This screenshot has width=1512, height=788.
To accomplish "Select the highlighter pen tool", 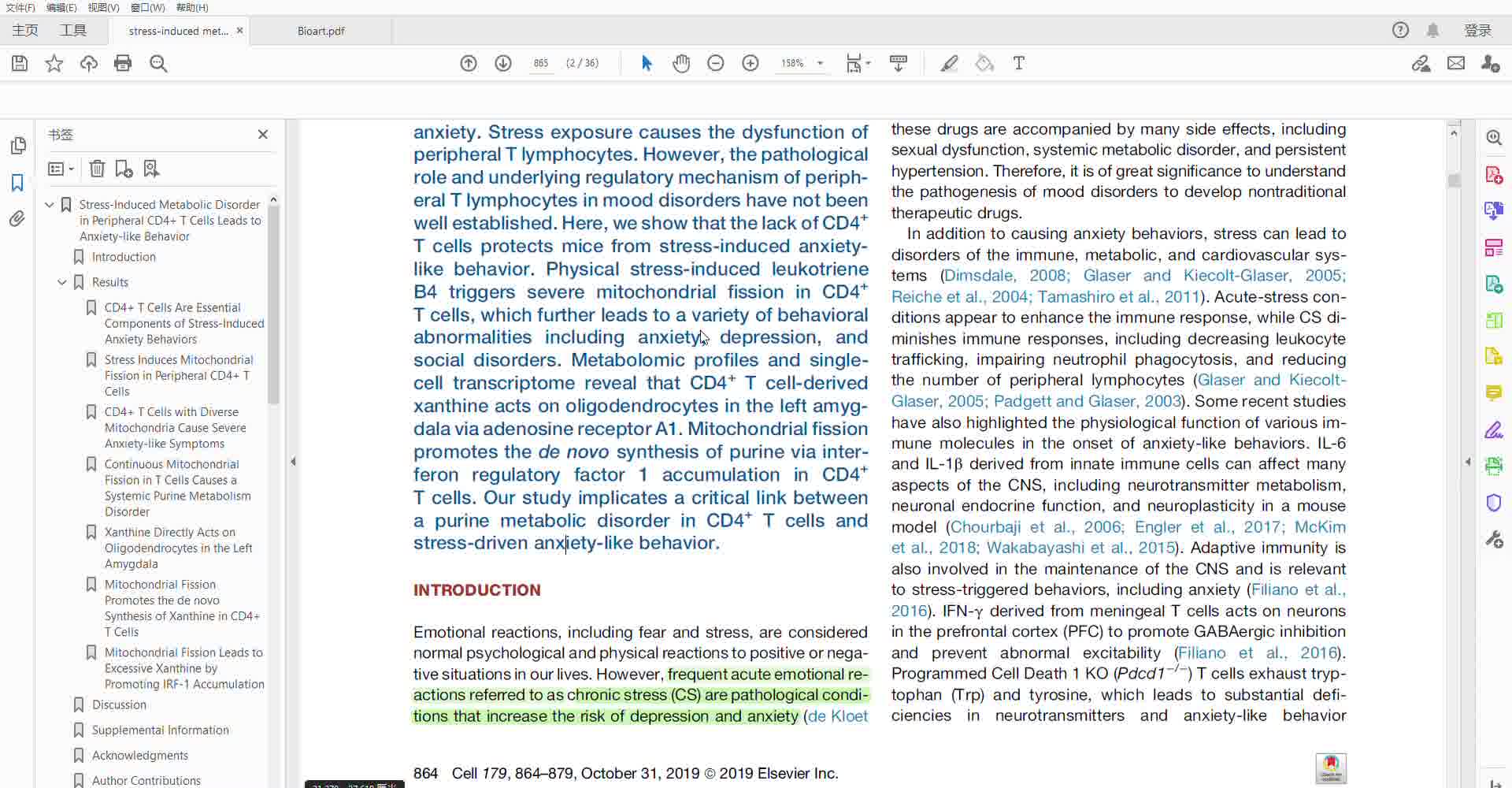I will coord(950,63).
